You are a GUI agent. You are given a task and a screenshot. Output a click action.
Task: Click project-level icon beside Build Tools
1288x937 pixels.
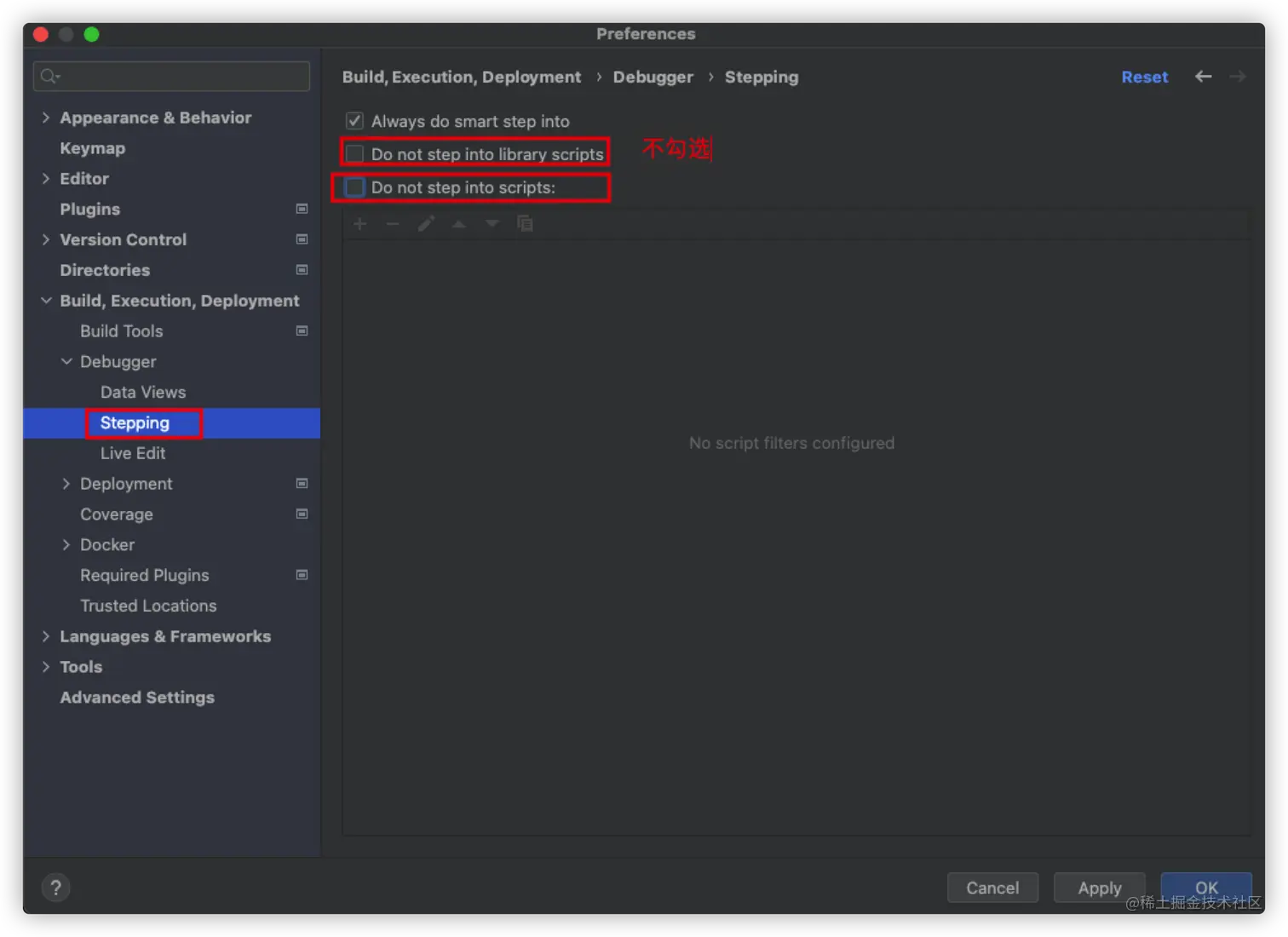(x=302, y=331)
